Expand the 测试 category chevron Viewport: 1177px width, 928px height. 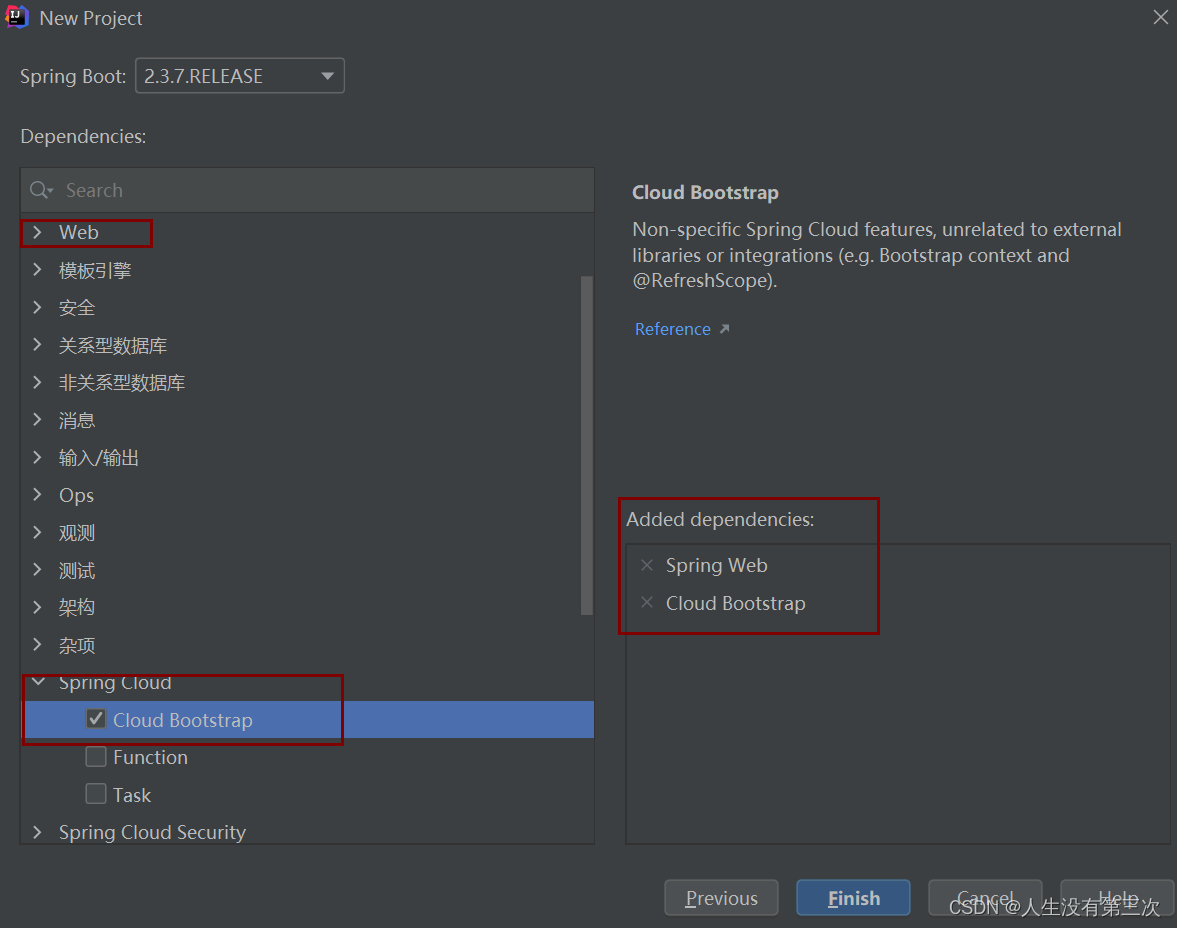(37, 570)
